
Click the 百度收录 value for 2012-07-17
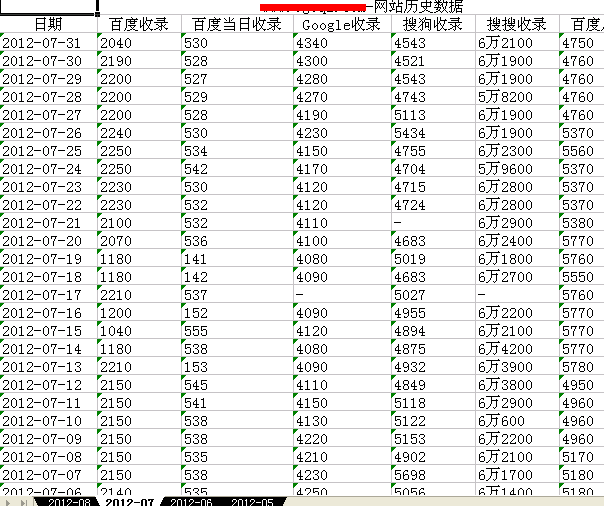click(138, 295)
